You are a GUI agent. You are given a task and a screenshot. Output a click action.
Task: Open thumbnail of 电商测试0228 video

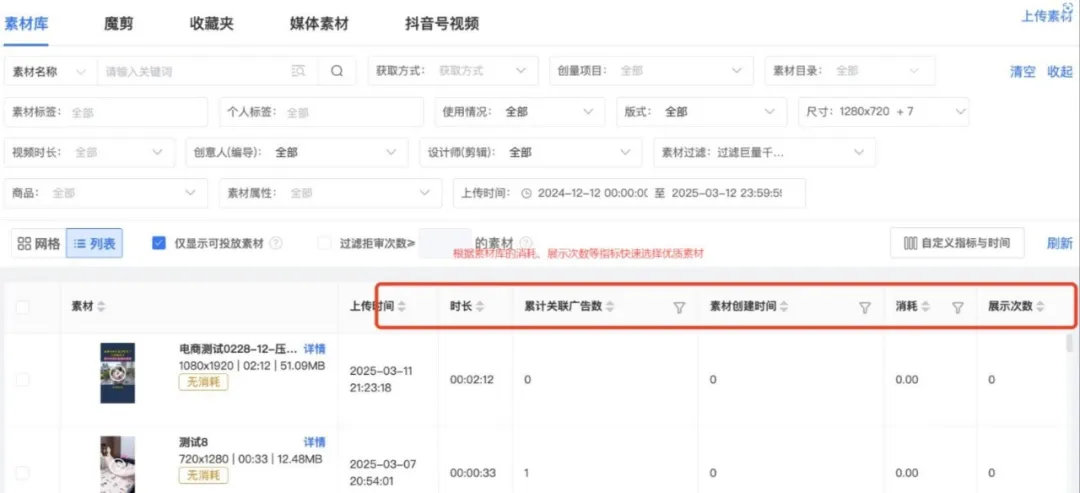(117, 372)
